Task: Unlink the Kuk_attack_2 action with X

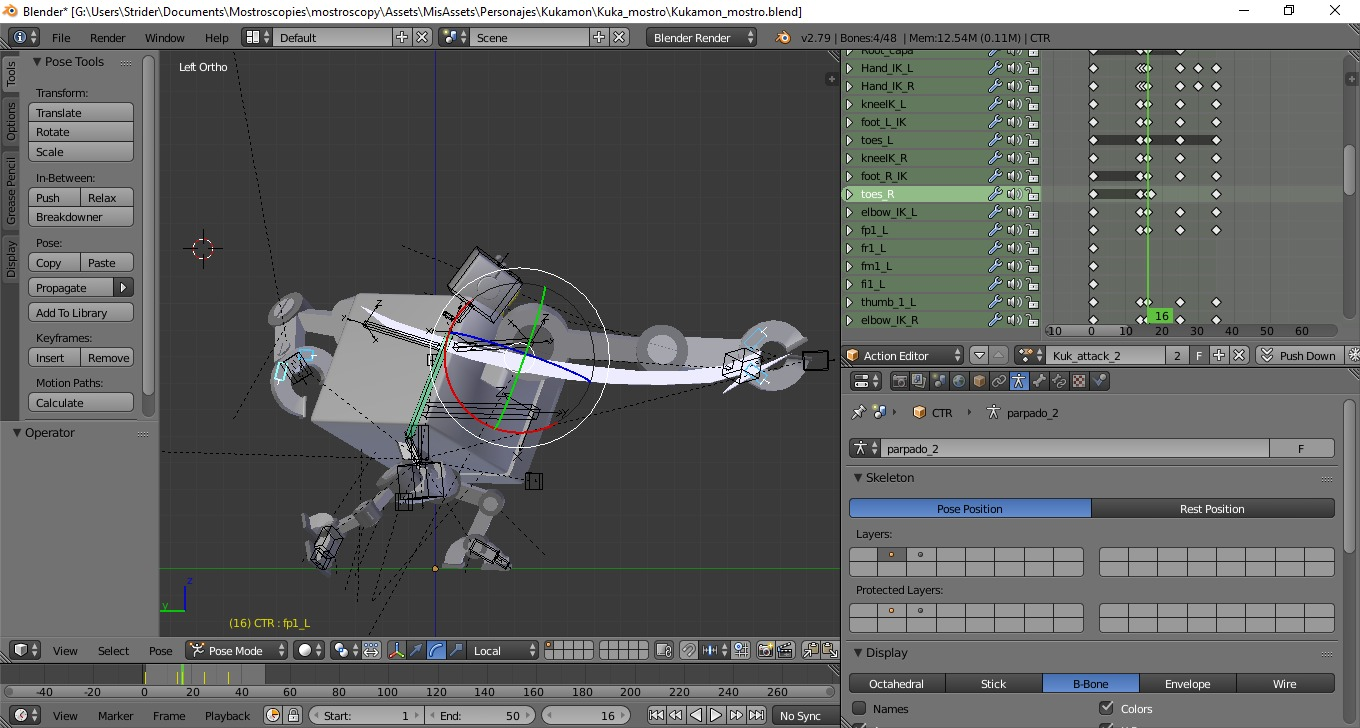Action: 1239,355
